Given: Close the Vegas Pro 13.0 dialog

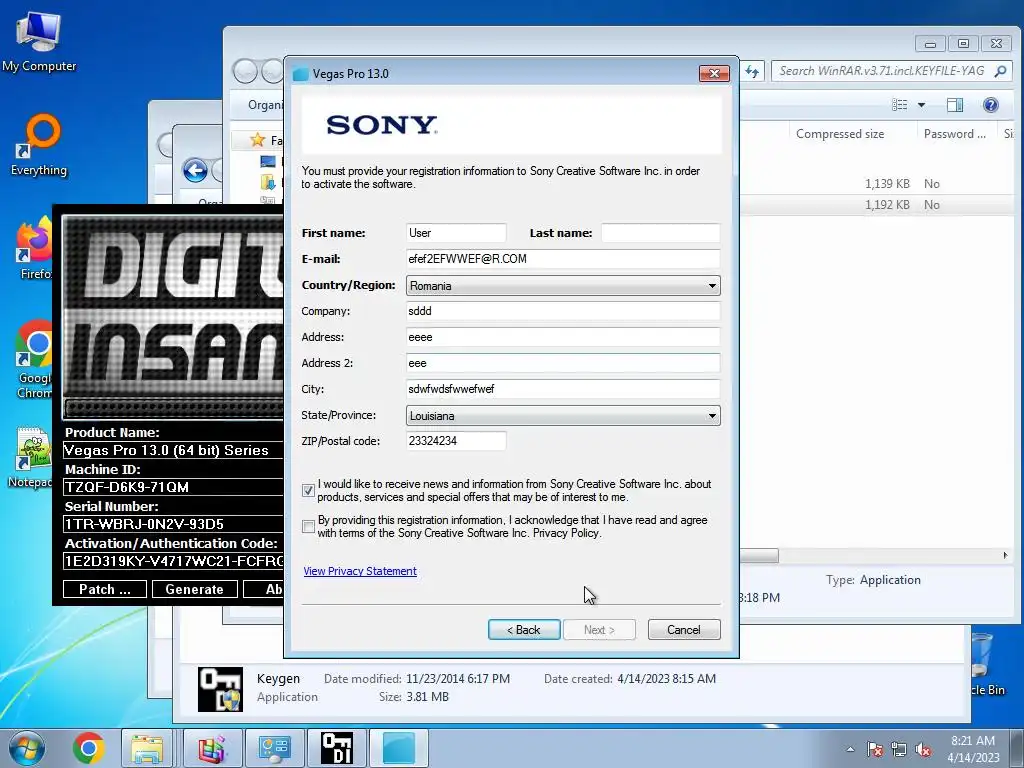Looking at the screenshot, I should (714, 73).
